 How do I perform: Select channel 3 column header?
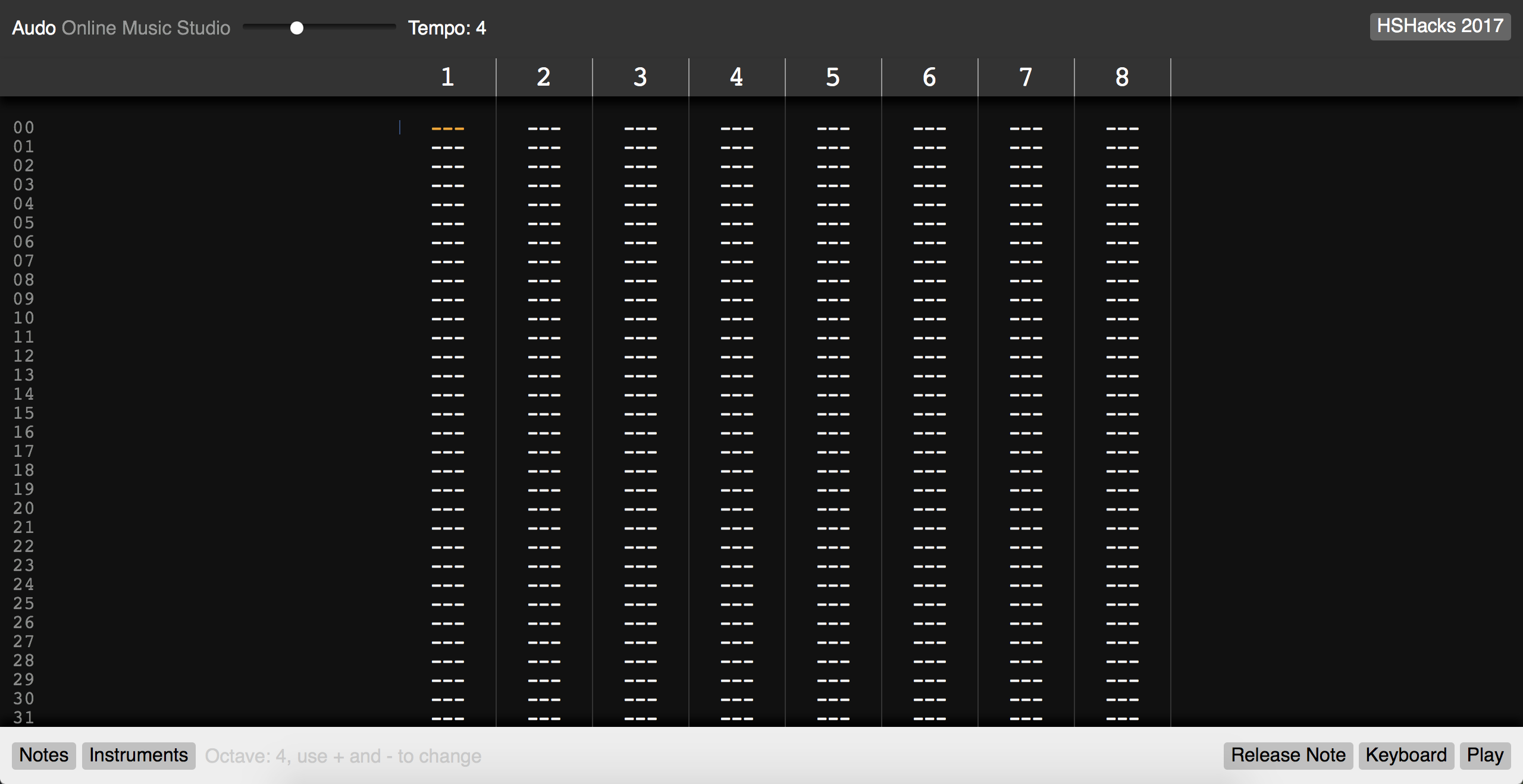(640, 77)
